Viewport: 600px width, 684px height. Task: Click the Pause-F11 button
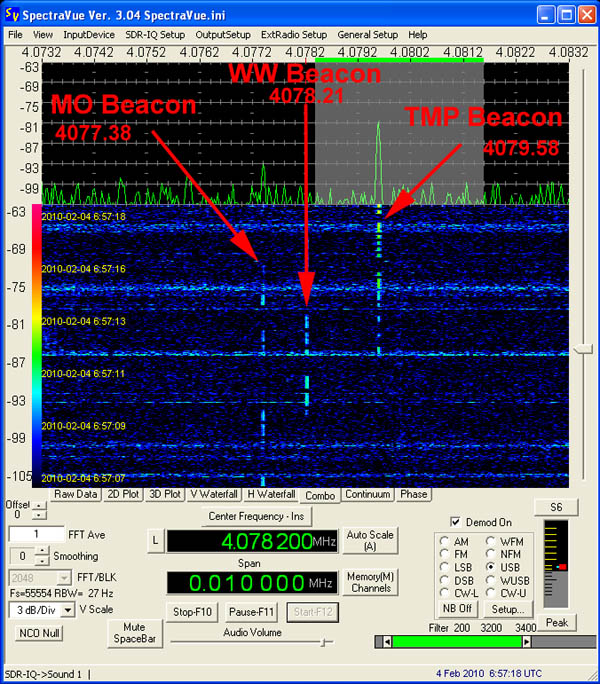click(x=251, y=612)
